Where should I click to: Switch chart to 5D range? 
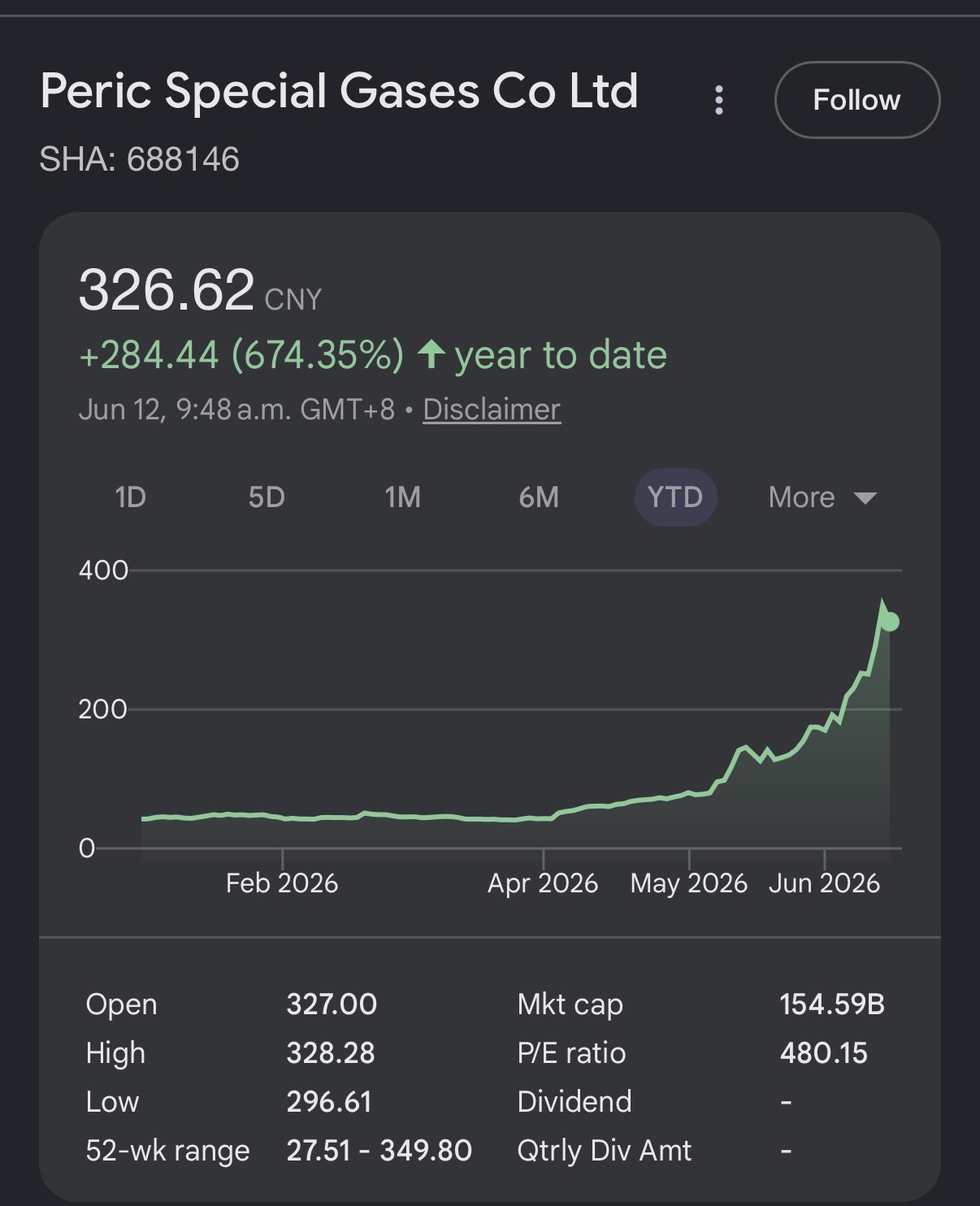(267, 497)
